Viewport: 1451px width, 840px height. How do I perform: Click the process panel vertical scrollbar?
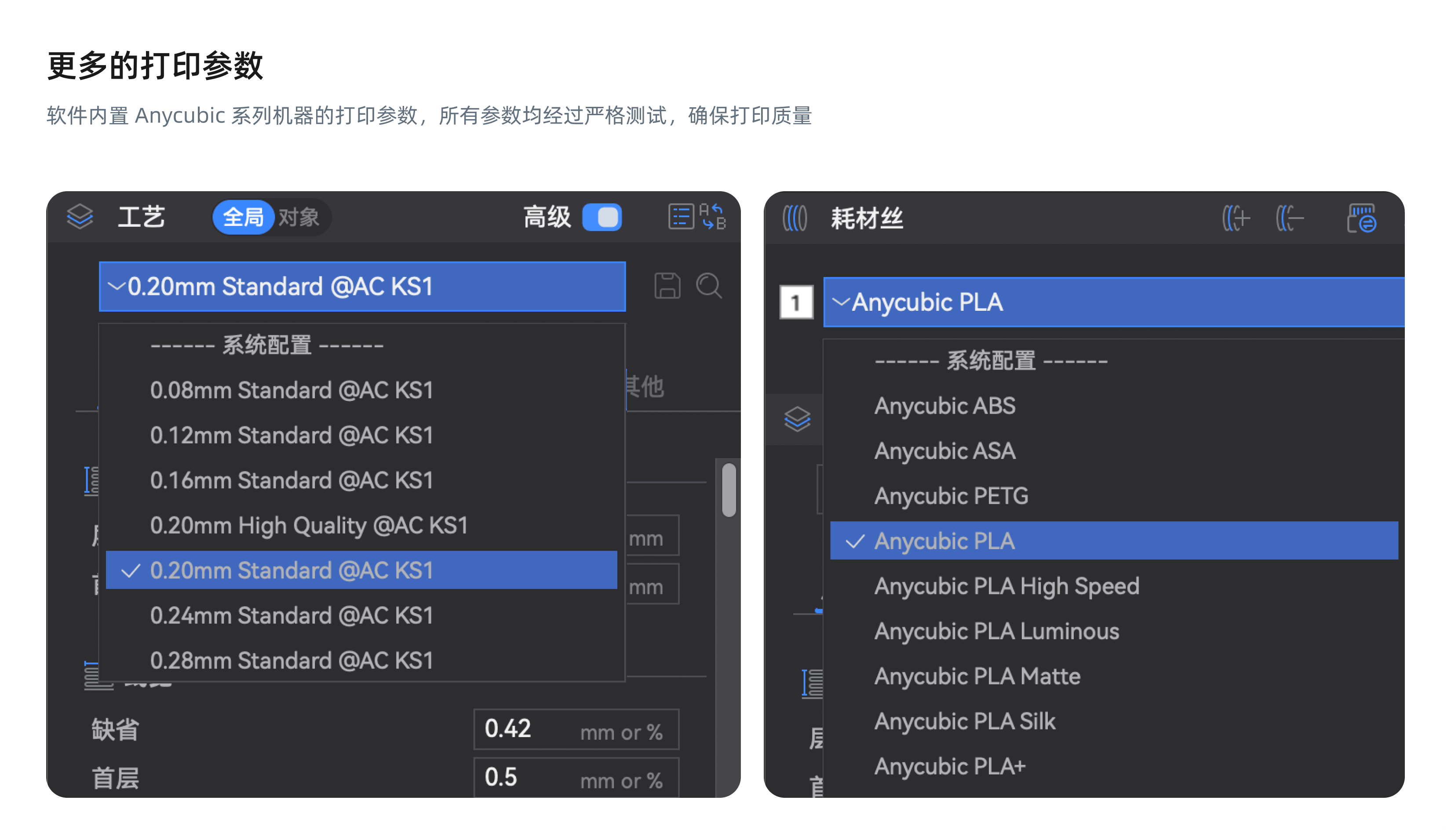tap(729, 490)
